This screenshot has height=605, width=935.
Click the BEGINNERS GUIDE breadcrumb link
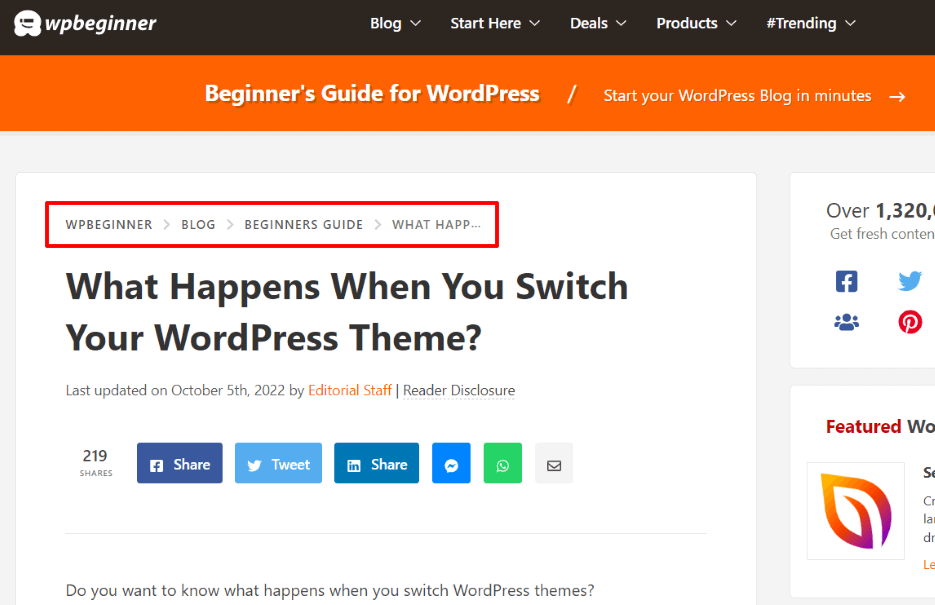[x=303, y=224]
